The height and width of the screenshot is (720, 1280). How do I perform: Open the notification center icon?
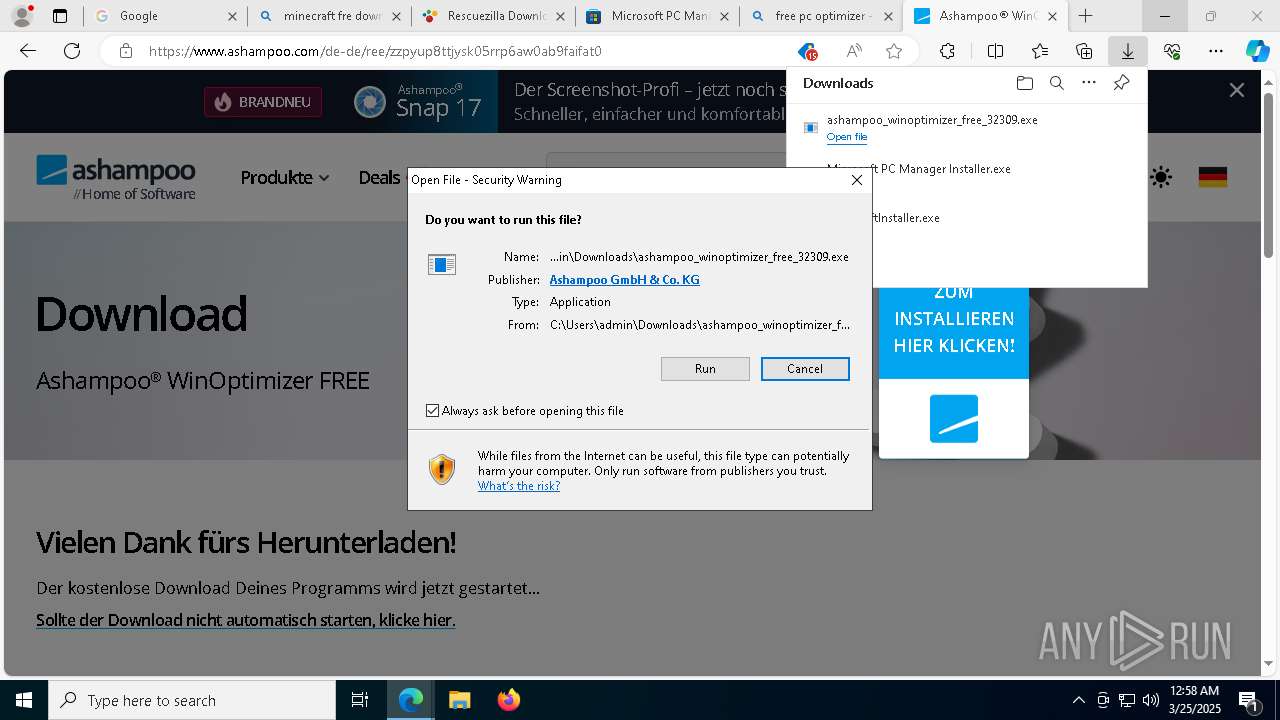coord(1248,700)
